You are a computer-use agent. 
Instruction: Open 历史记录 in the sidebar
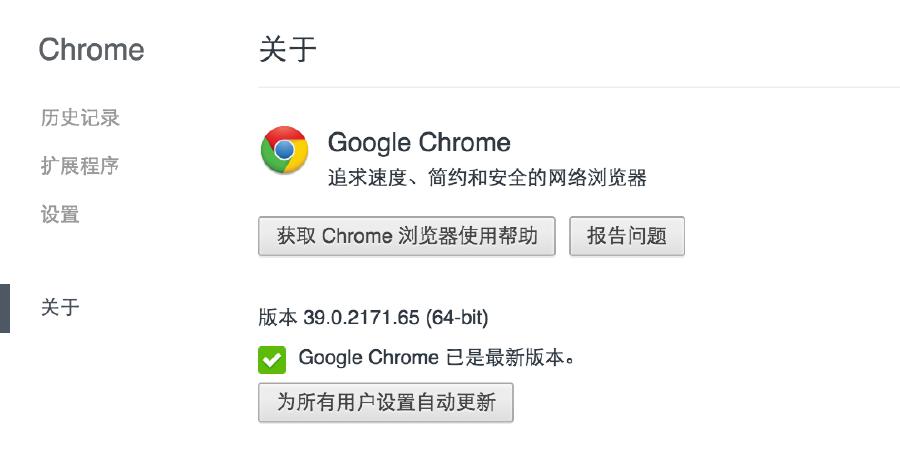coord(80,118)
